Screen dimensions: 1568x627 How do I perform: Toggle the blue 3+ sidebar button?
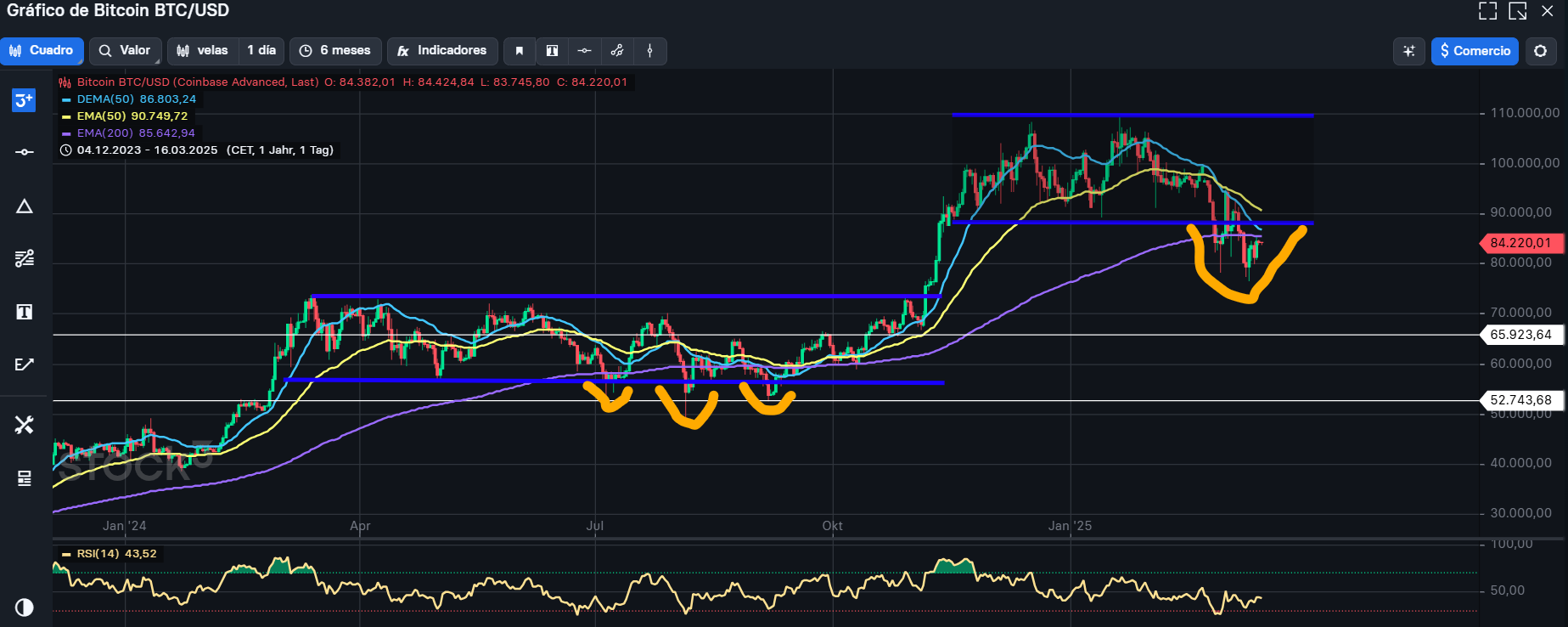pos(24,100)
